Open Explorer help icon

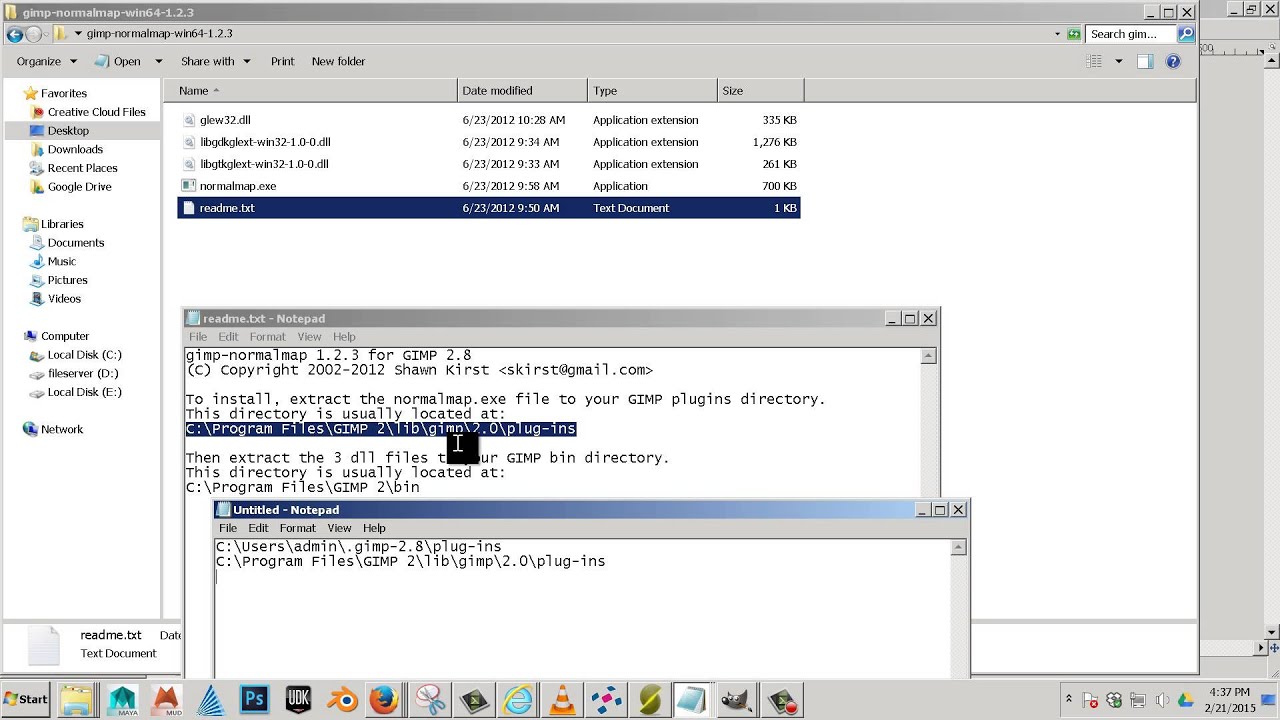coord(1173,61)
